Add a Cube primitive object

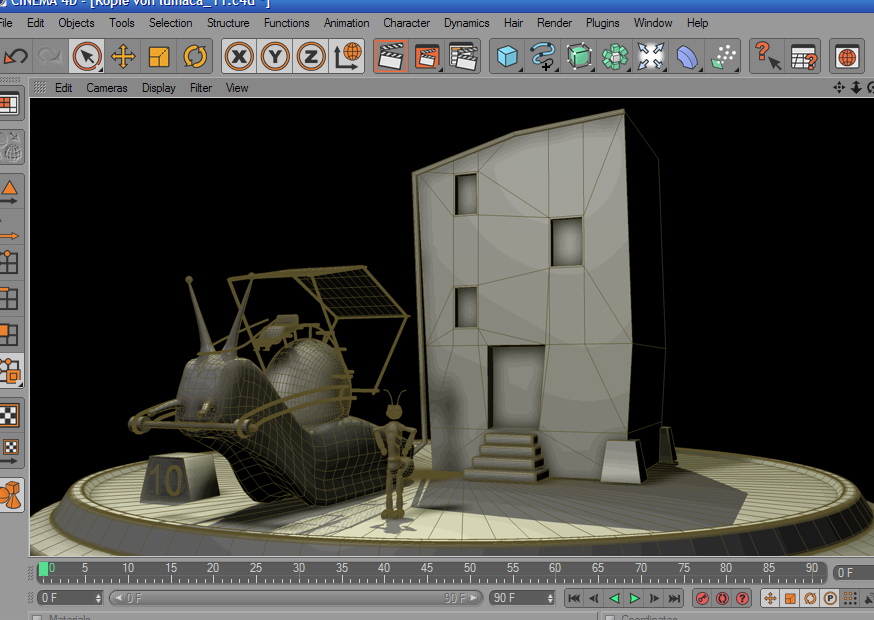[508, 57]
